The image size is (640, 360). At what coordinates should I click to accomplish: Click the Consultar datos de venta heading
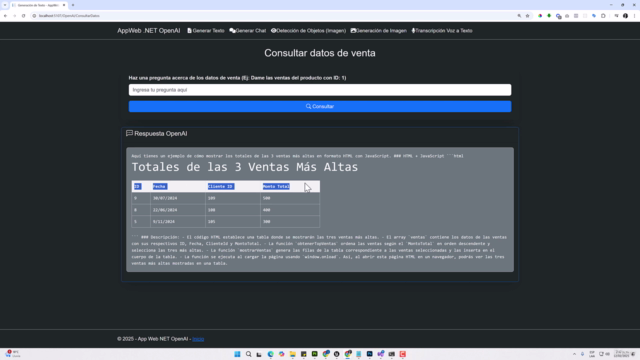tap(320, 53)
